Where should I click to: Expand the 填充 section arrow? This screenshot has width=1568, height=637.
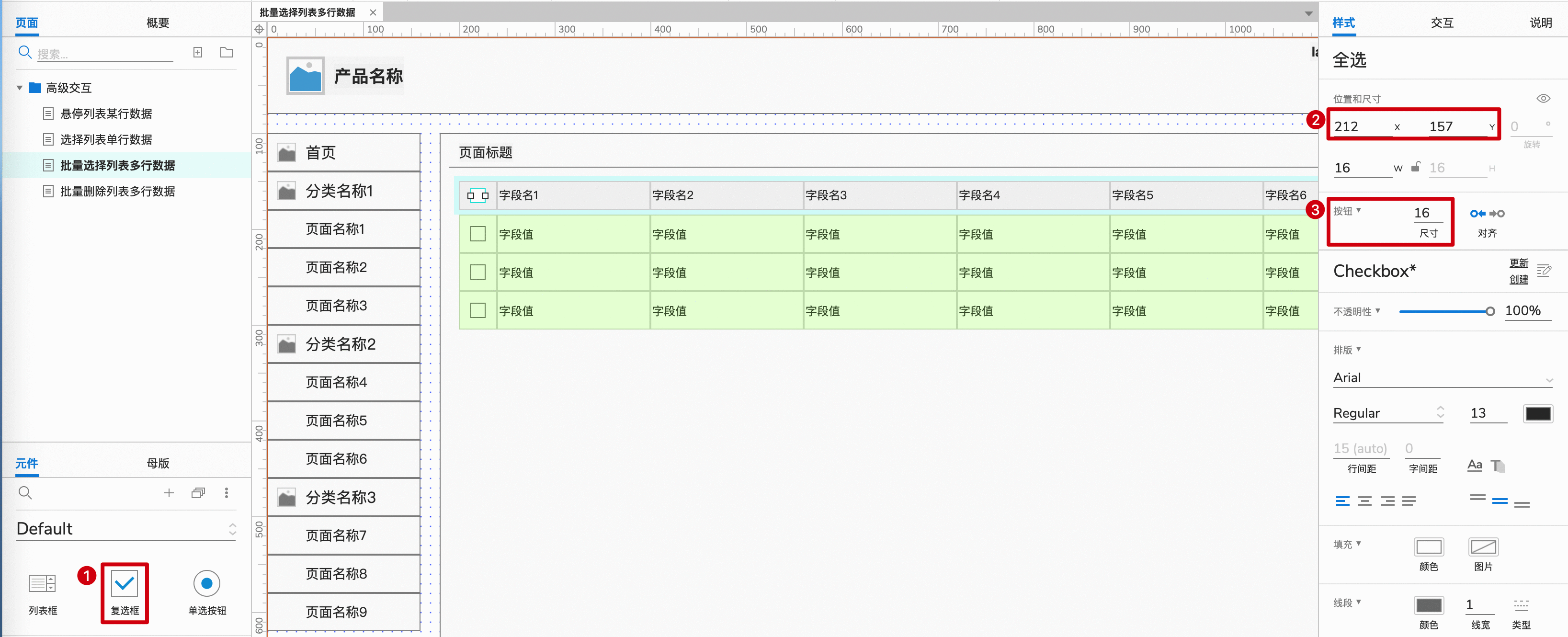click(x=1359, y=543)
